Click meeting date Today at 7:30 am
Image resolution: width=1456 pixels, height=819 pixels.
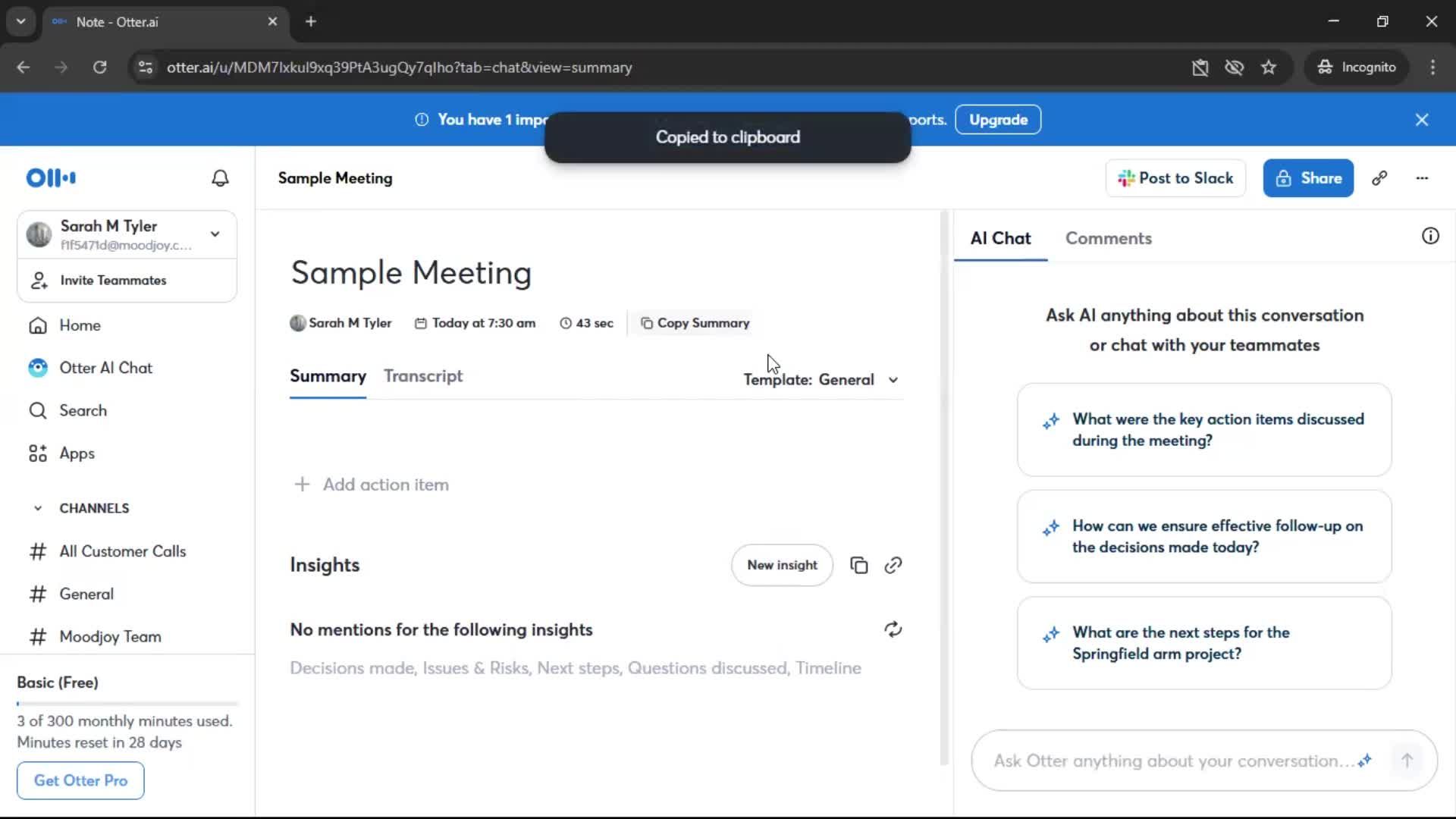tap(475, 323)
